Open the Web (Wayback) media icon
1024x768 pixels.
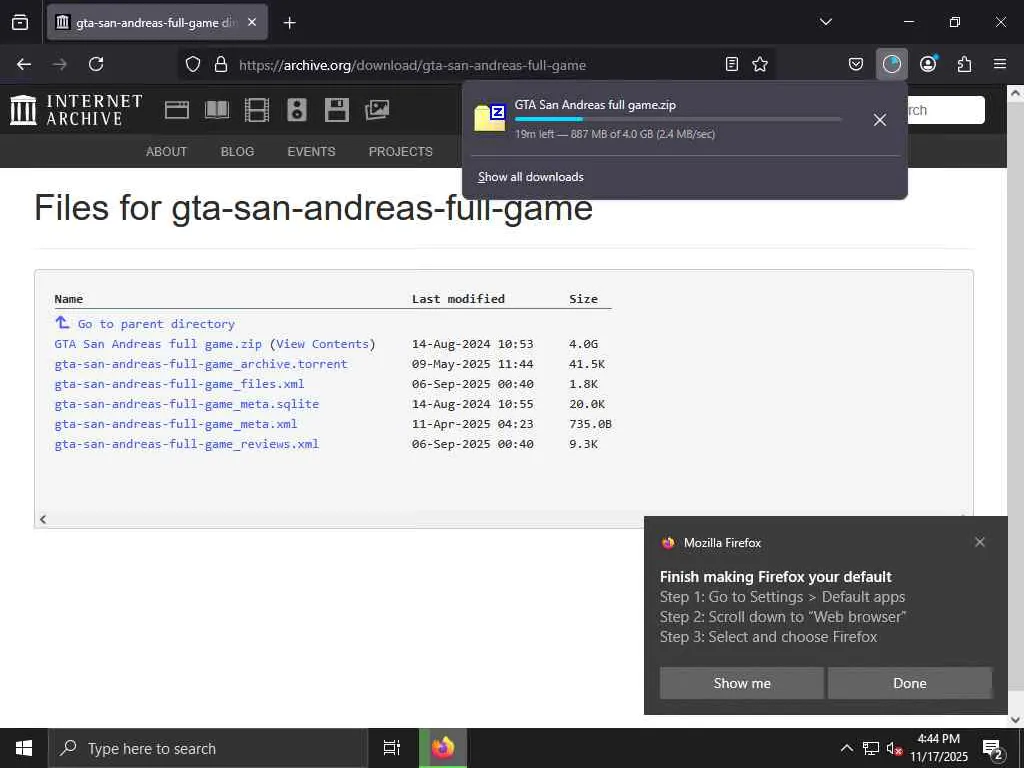(x=177, y=110)
